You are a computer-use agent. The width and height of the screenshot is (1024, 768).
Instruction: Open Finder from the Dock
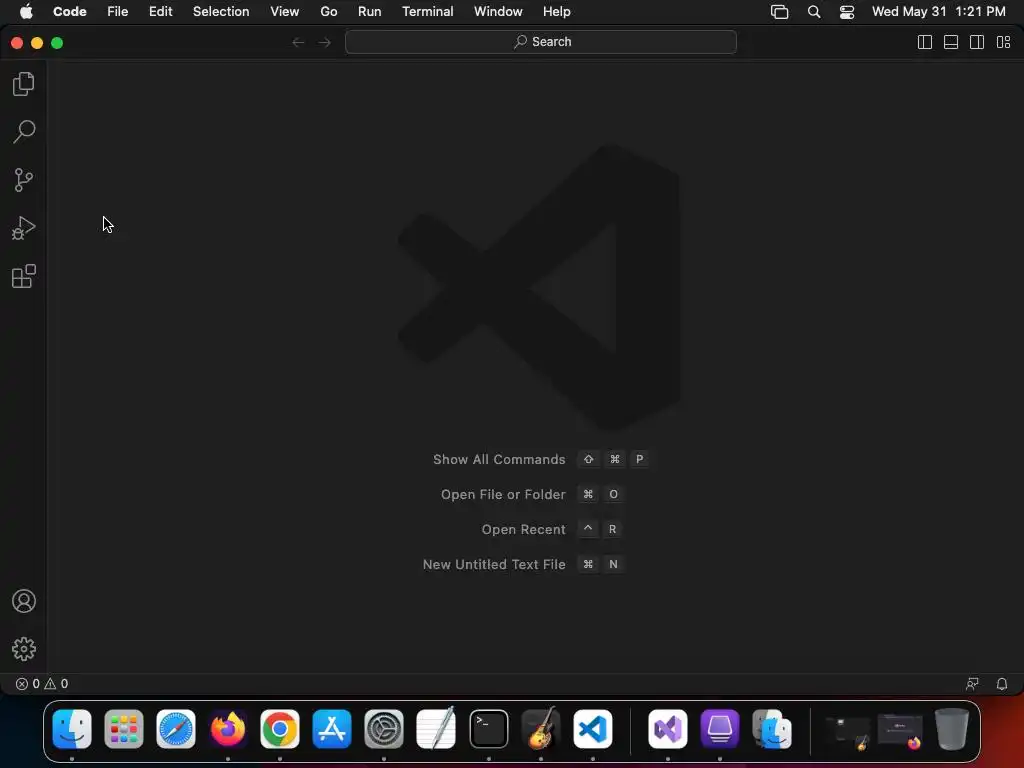(x=72, y=729)
